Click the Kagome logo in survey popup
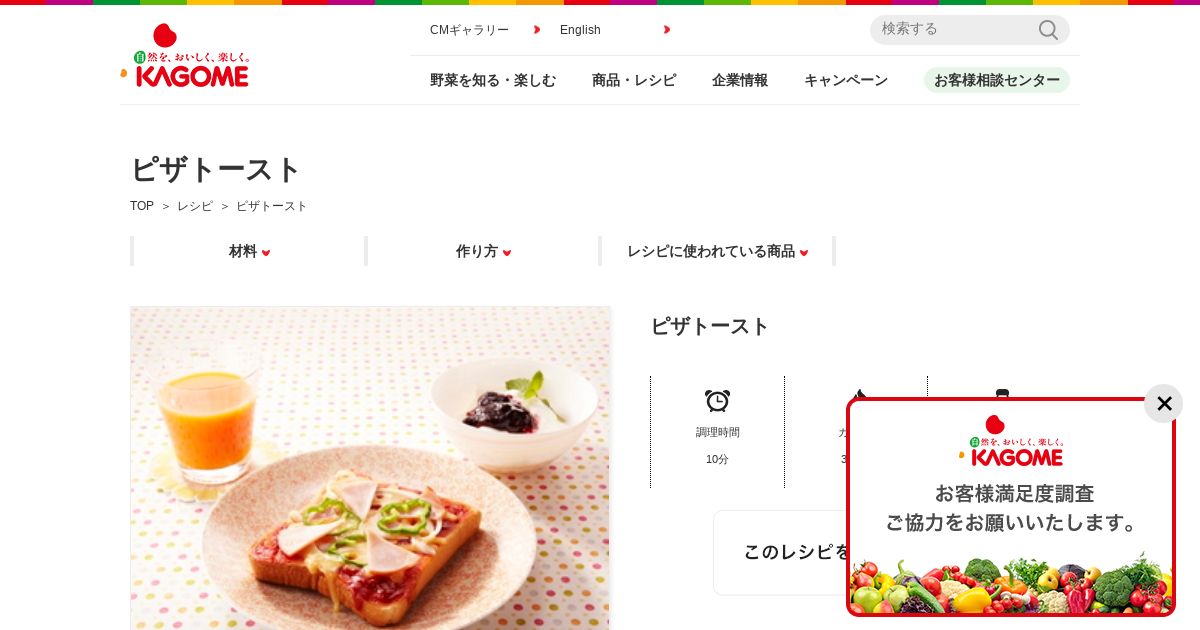The width and height of the screenshot is (1200, 630). tap(1011, 441)
